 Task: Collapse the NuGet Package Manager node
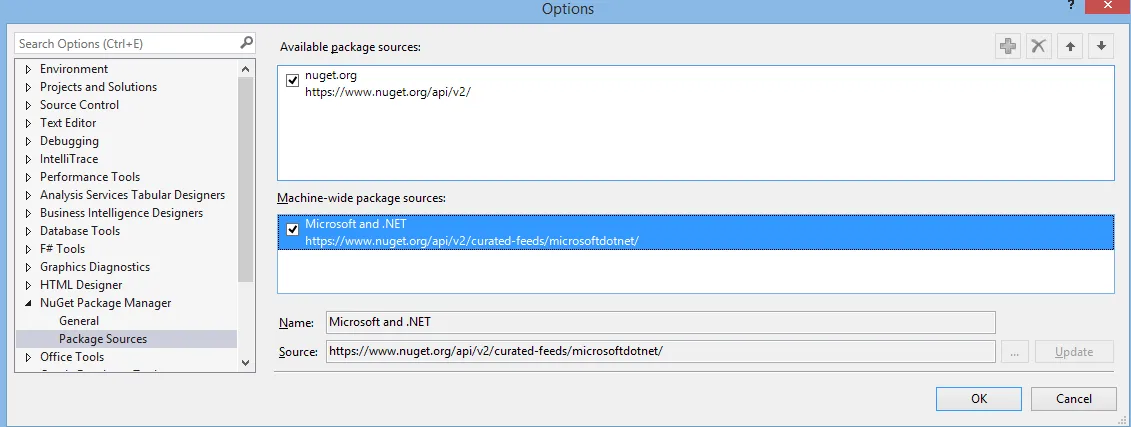(x=28, y=303)
